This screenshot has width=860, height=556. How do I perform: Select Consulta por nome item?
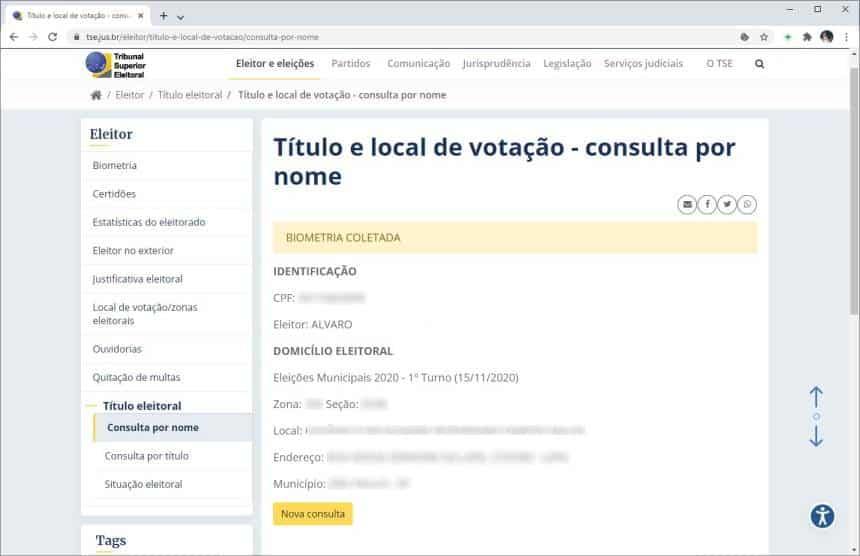point(173,427)
